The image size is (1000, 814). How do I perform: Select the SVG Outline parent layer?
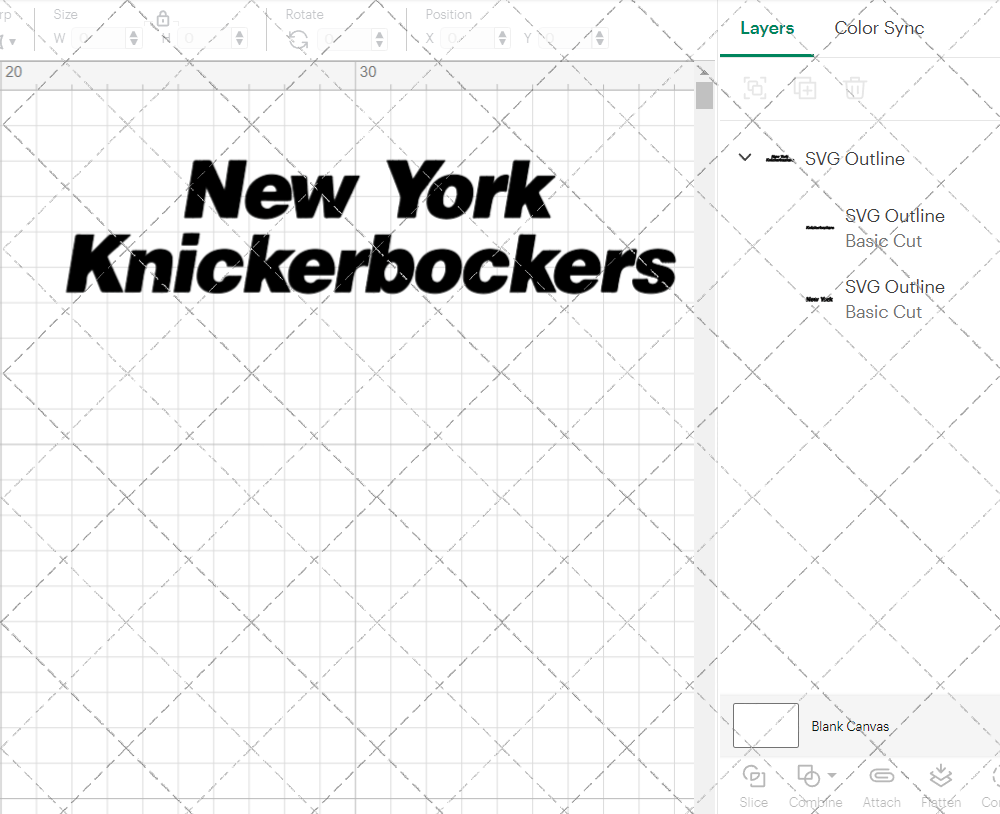pyautogui.click(x=857, y=158)
